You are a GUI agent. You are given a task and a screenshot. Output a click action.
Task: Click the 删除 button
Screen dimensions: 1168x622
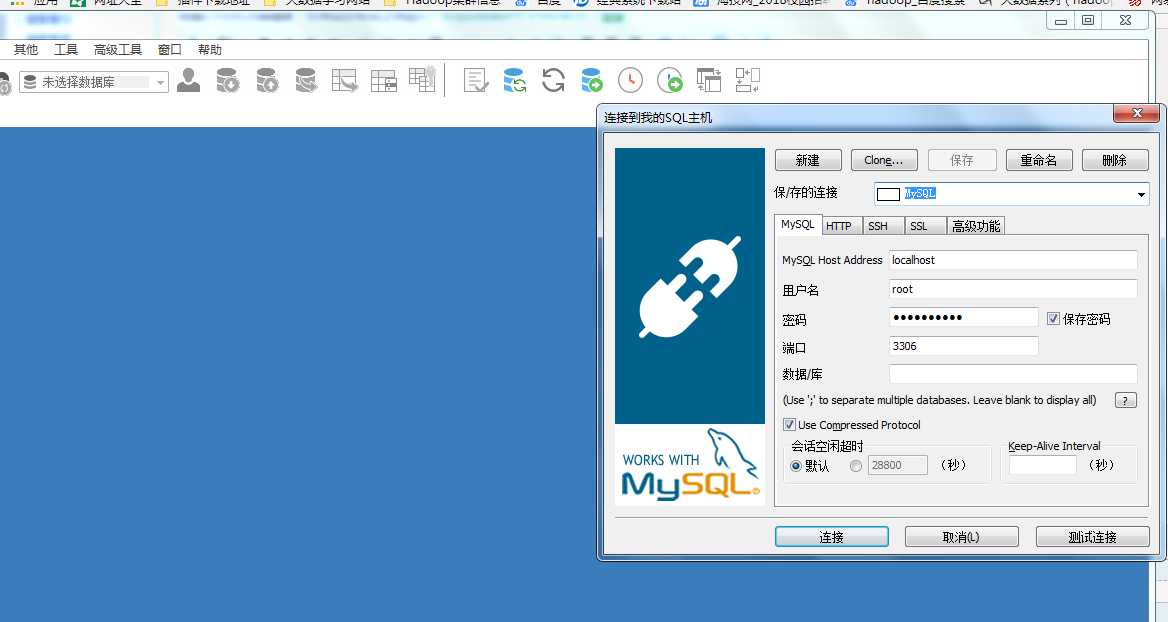coord(1115,160)
